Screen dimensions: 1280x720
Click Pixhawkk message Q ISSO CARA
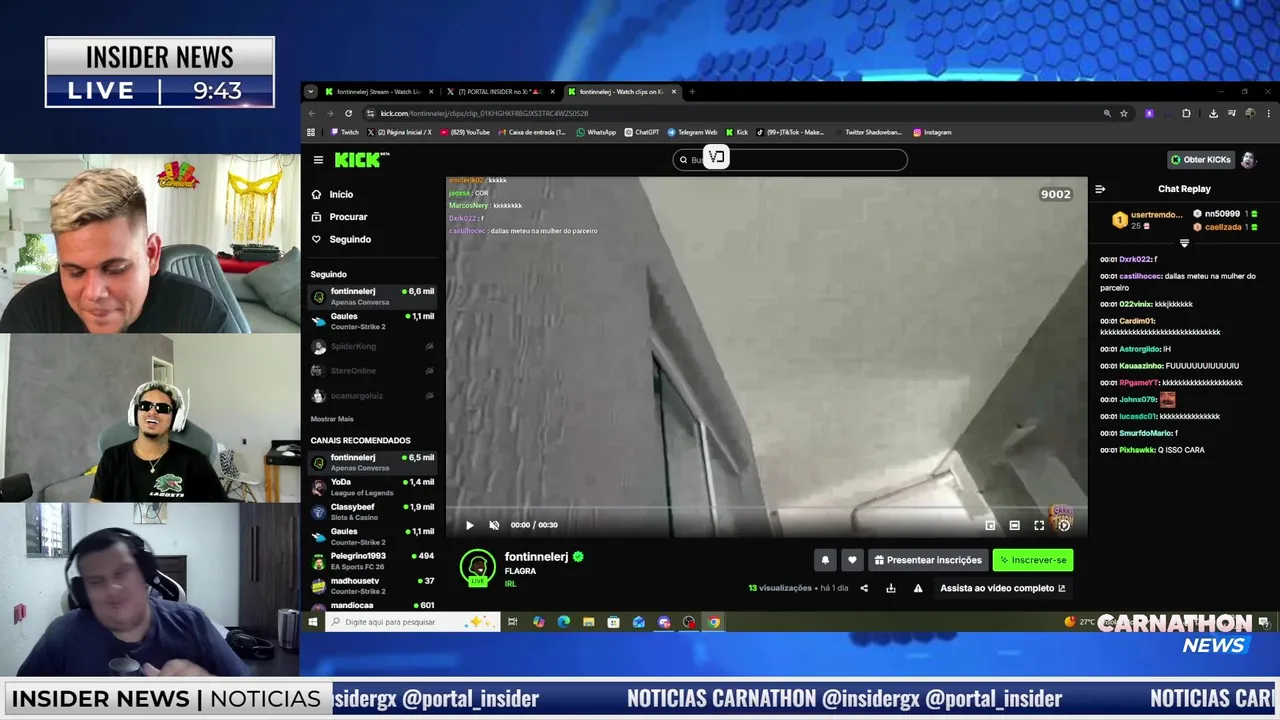pos(1181,450)
